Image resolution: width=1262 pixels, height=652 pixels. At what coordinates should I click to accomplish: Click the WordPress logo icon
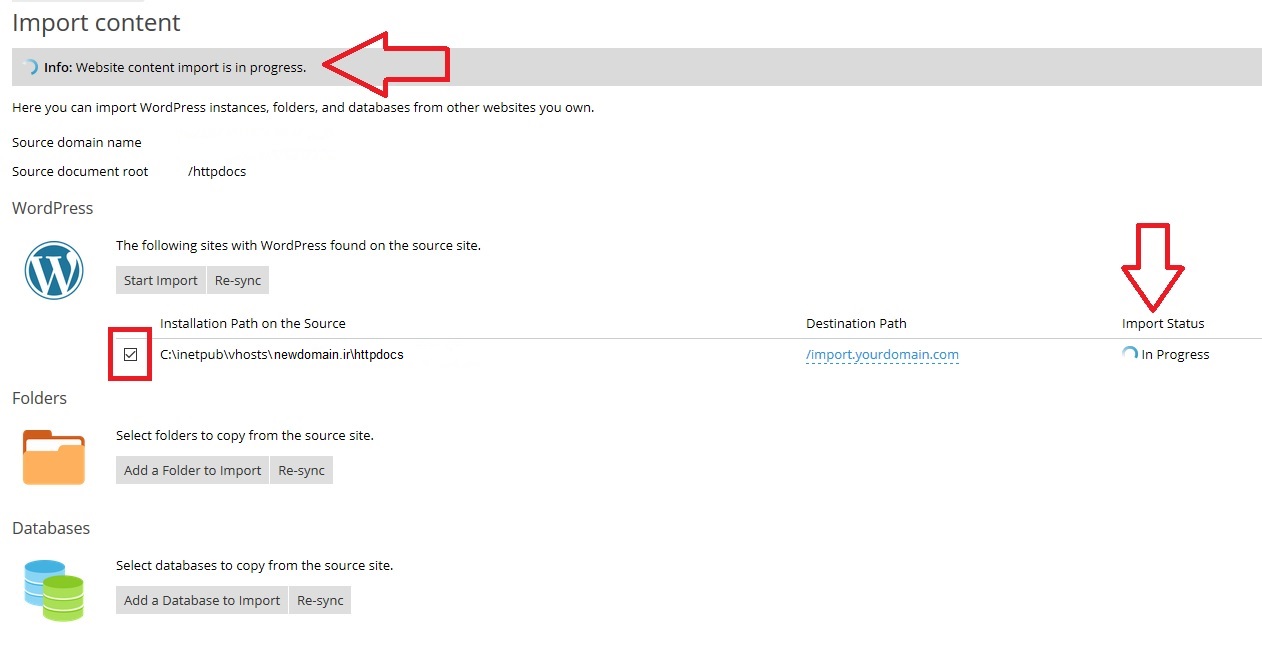click(54, 270)
